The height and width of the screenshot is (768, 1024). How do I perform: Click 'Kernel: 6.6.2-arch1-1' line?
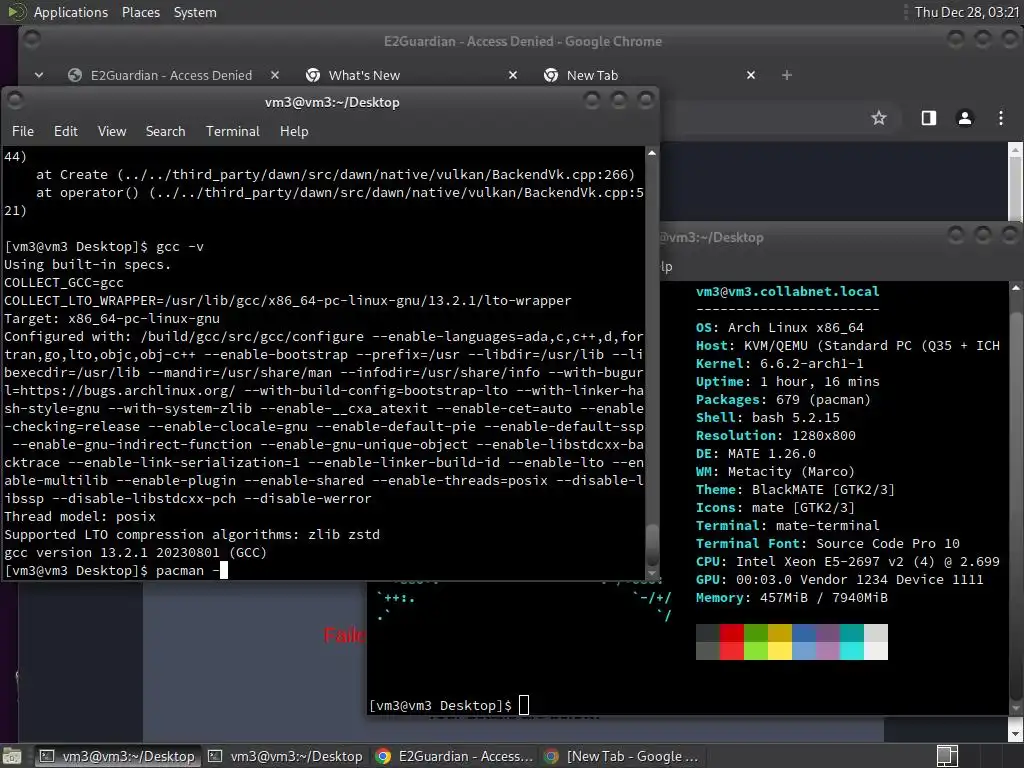click(779, 364)
